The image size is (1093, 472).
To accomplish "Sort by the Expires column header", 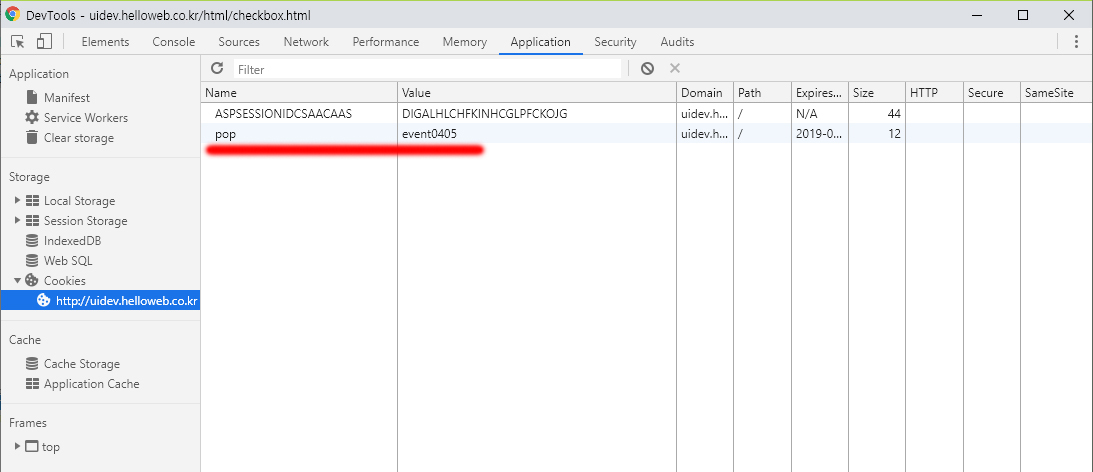I will click(x=820, y=93).
